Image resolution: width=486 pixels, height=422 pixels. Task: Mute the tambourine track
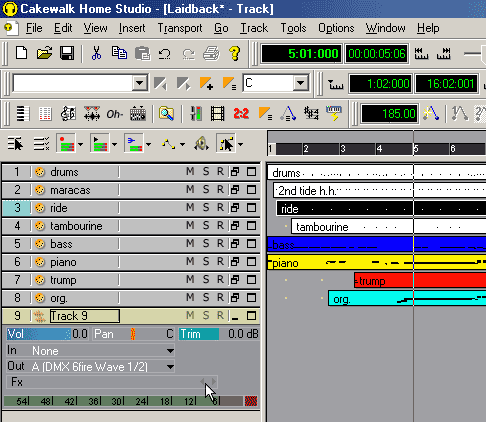click(x=190, y=226)
